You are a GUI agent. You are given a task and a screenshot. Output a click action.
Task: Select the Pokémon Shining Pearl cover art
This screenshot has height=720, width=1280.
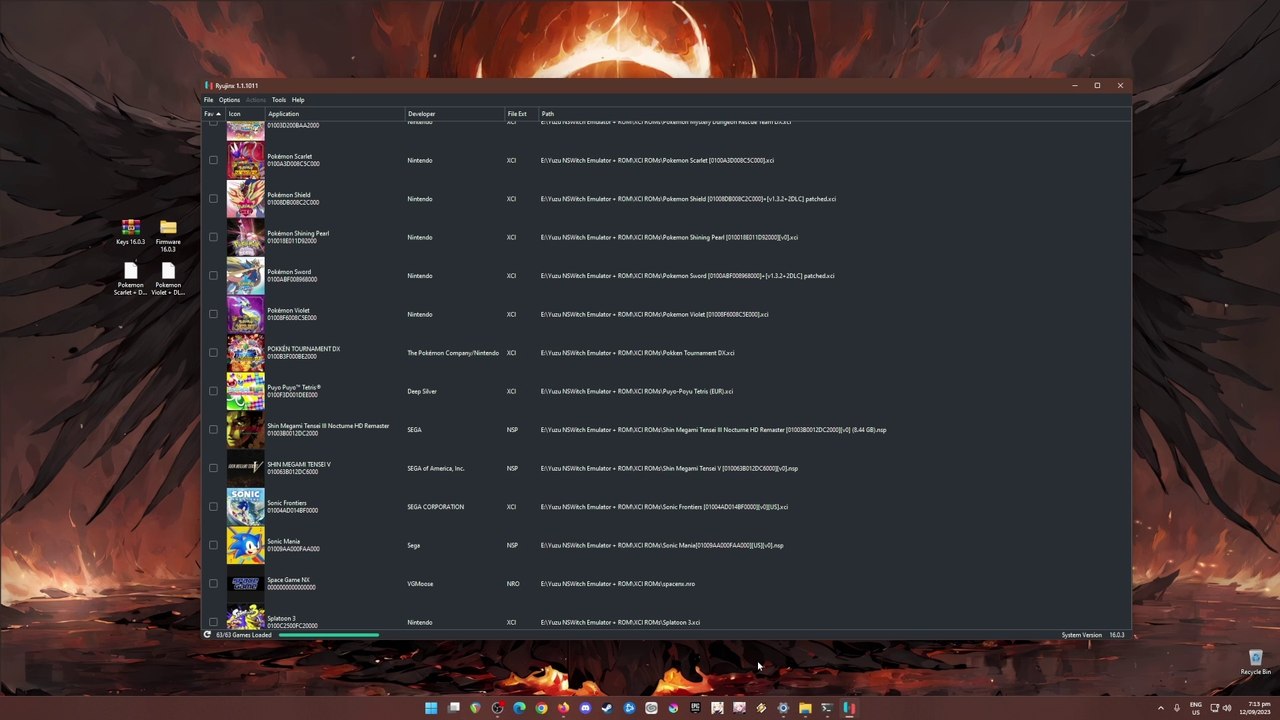pos(245,237)
